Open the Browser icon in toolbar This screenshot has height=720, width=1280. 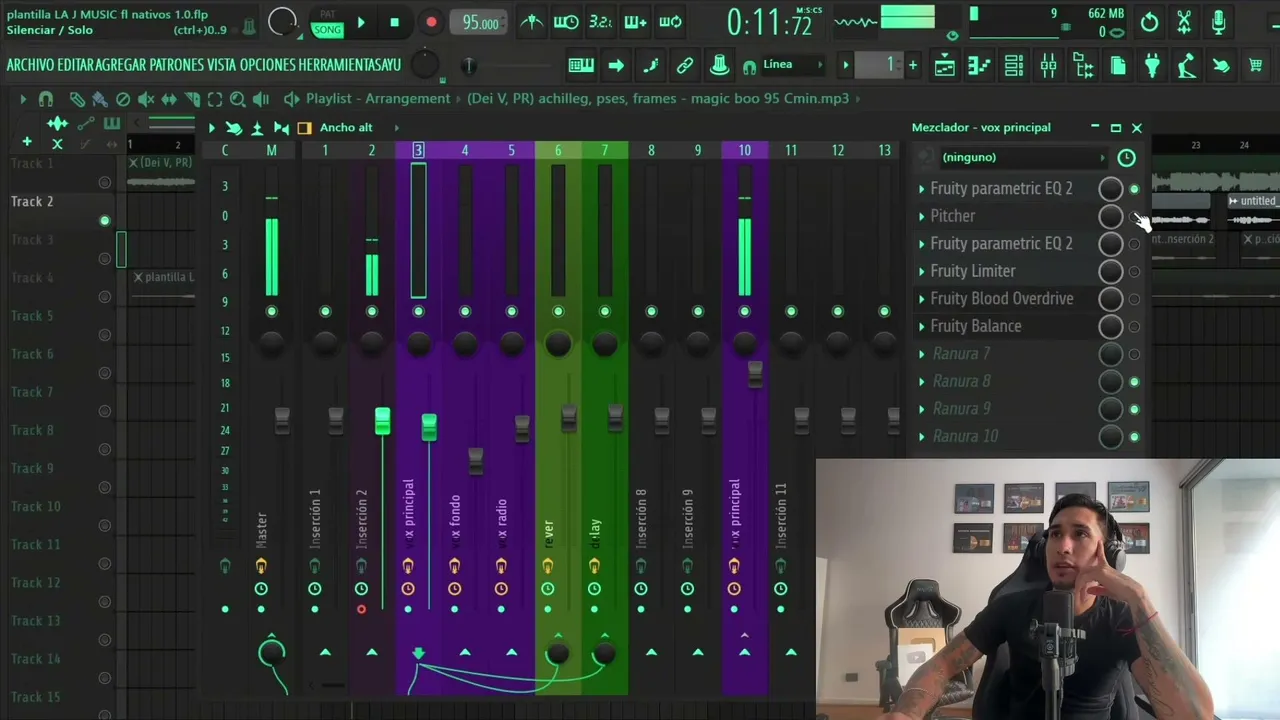pyautogui.click(x=1083, y=66)
